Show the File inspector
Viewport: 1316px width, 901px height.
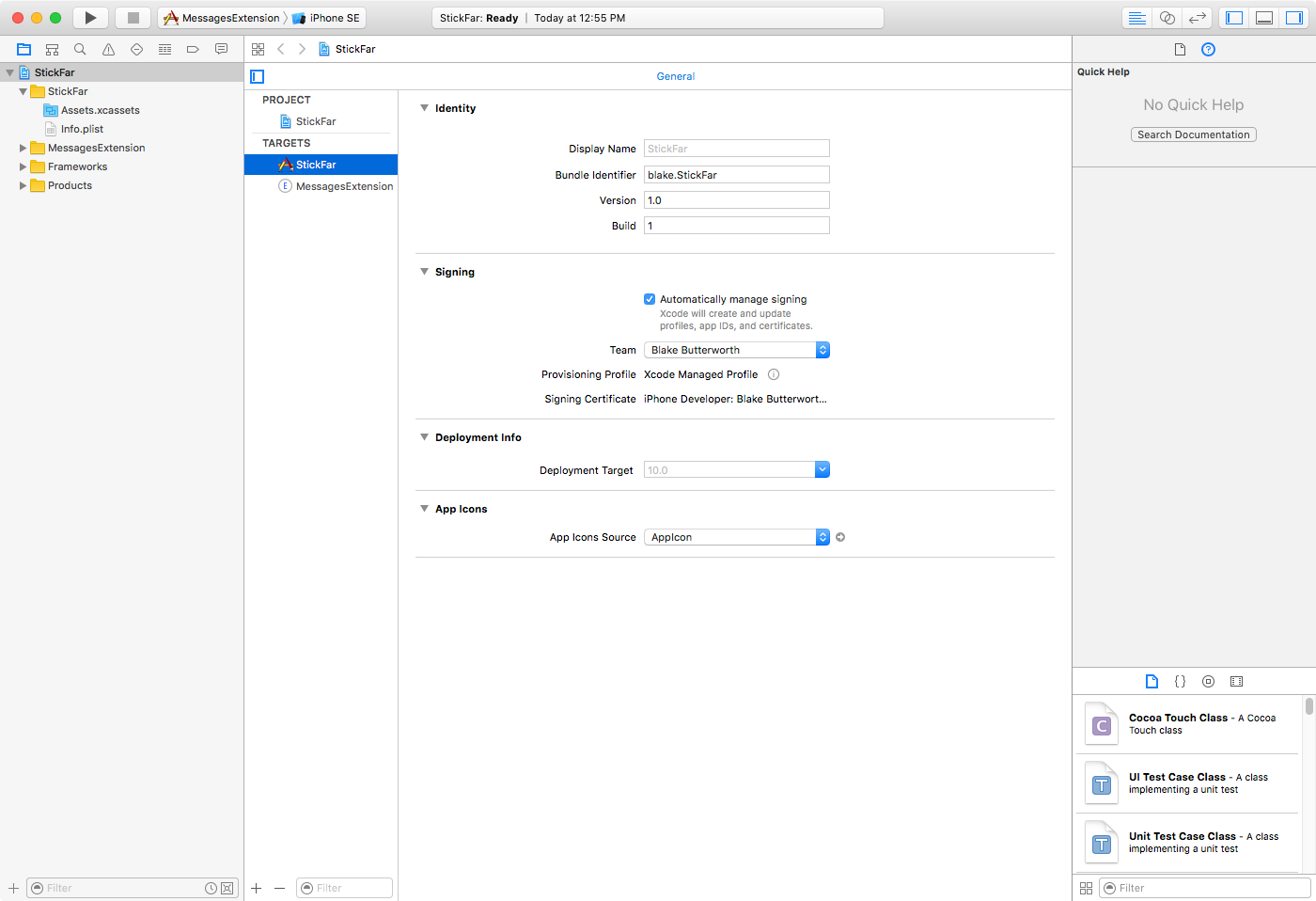(x=1180, y=49)
